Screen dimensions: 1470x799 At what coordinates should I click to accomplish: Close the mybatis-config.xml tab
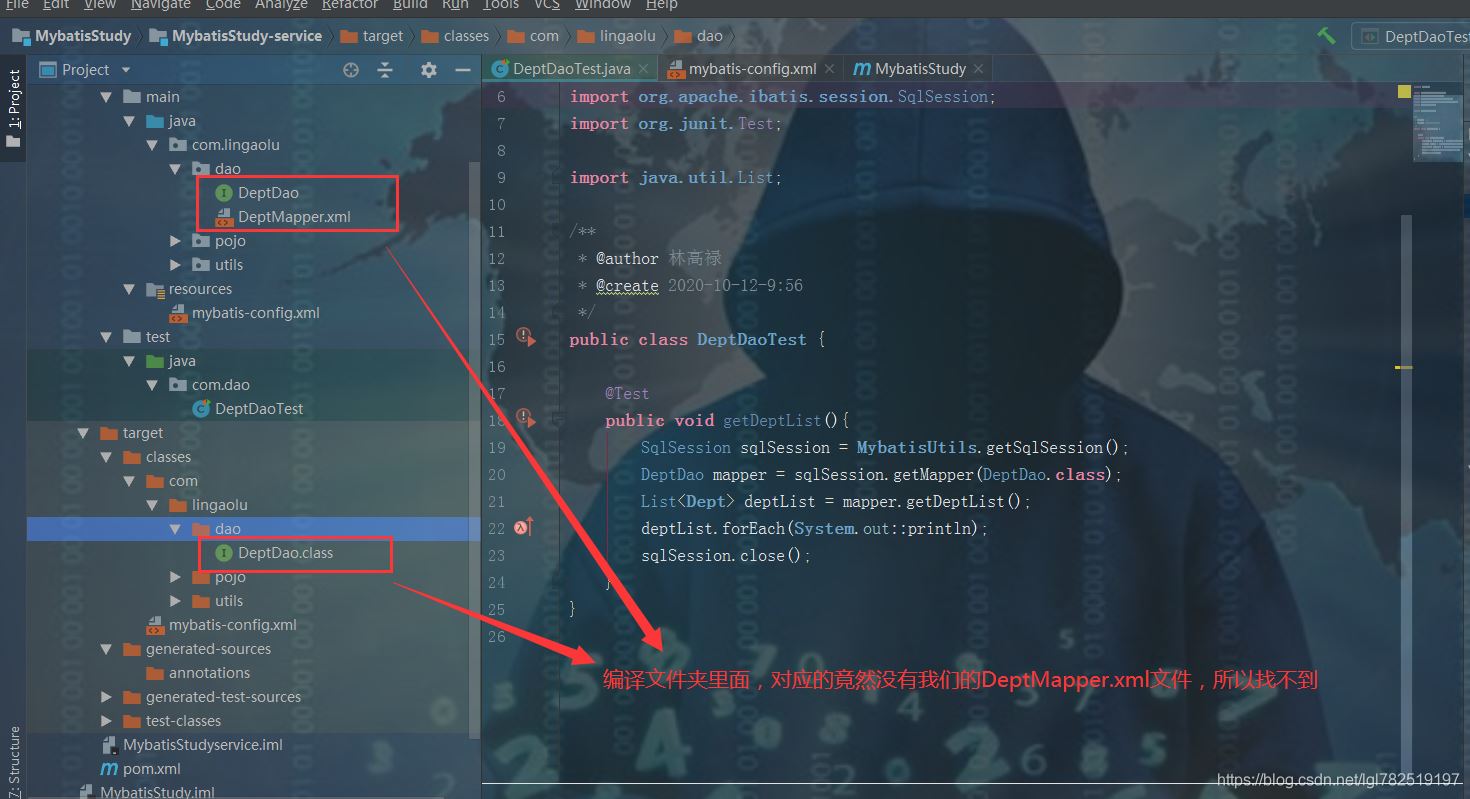pos(830,69)
